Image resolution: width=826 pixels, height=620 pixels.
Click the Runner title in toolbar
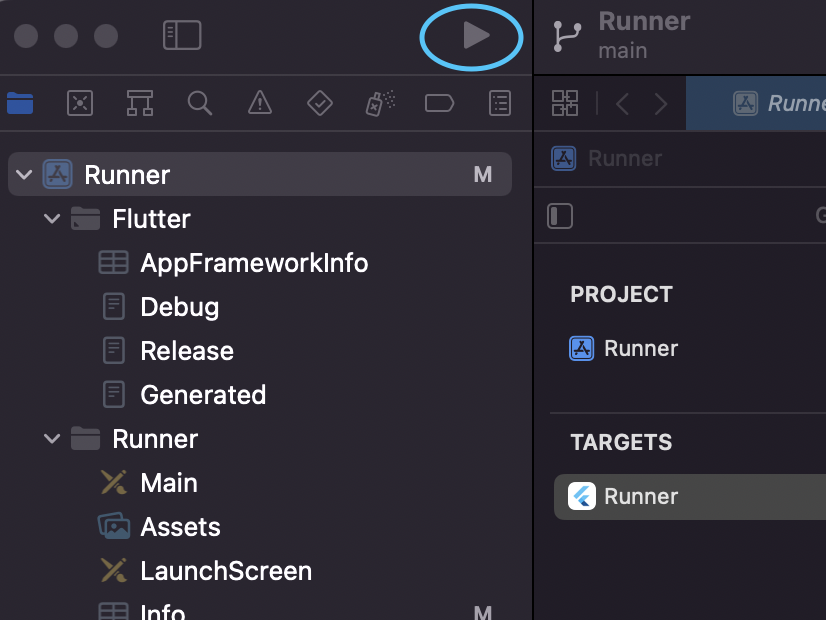coord(644,22)
